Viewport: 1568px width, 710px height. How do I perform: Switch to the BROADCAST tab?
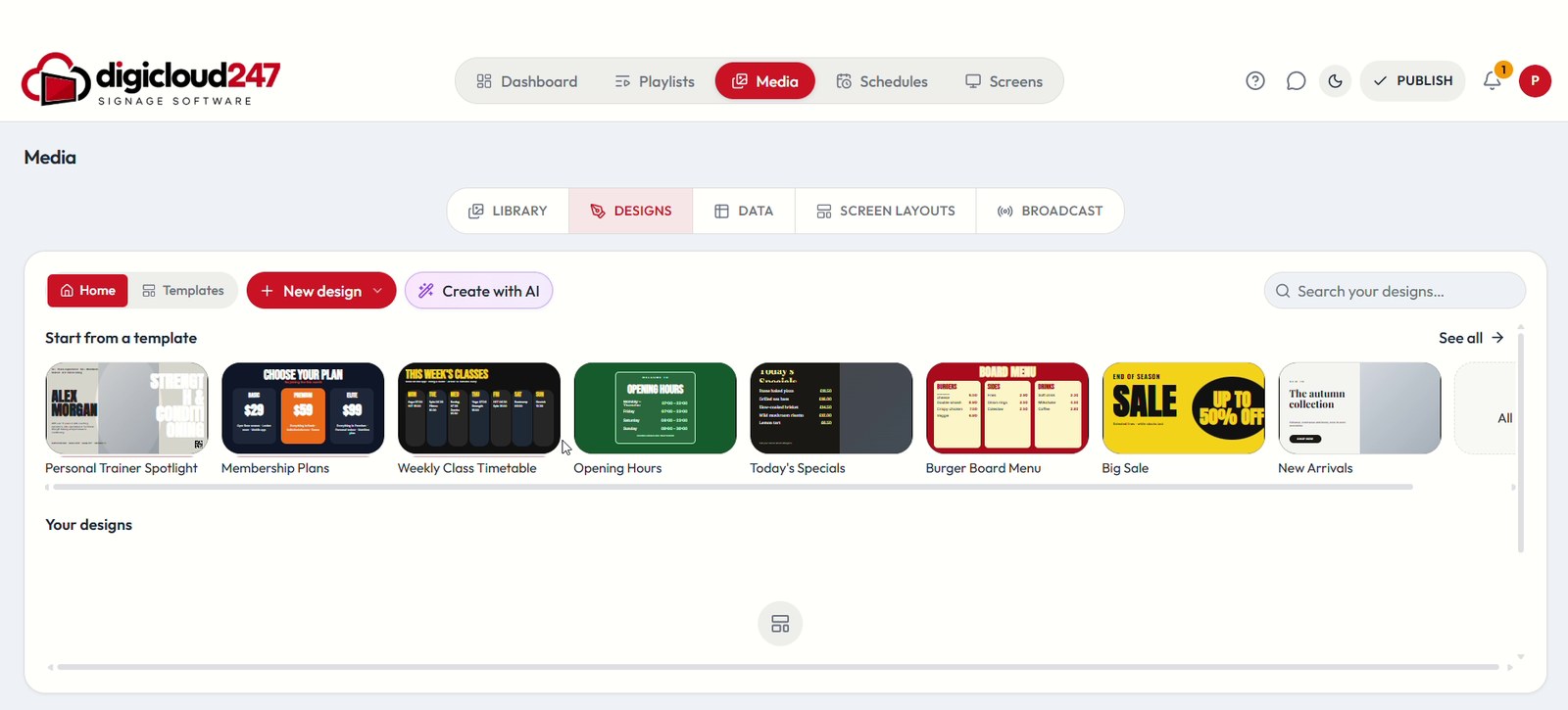click(x=1050, y=211)
